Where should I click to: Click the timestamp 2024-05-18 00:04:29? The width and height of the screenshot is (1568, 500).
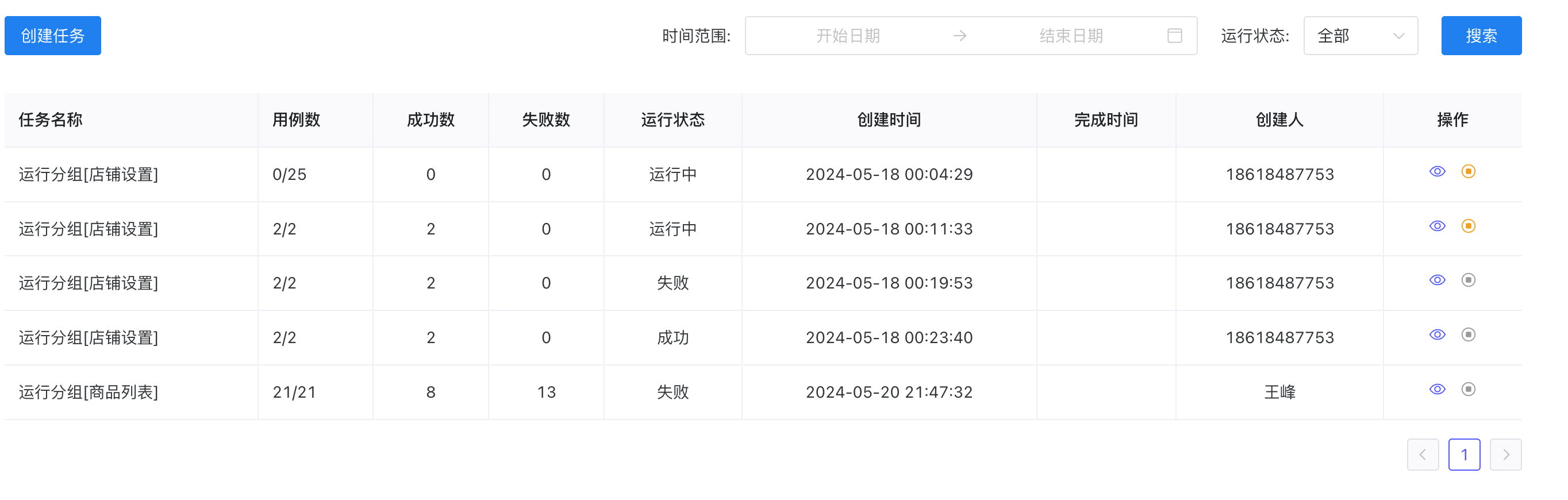pyautogui.click(x=889, y=175)
